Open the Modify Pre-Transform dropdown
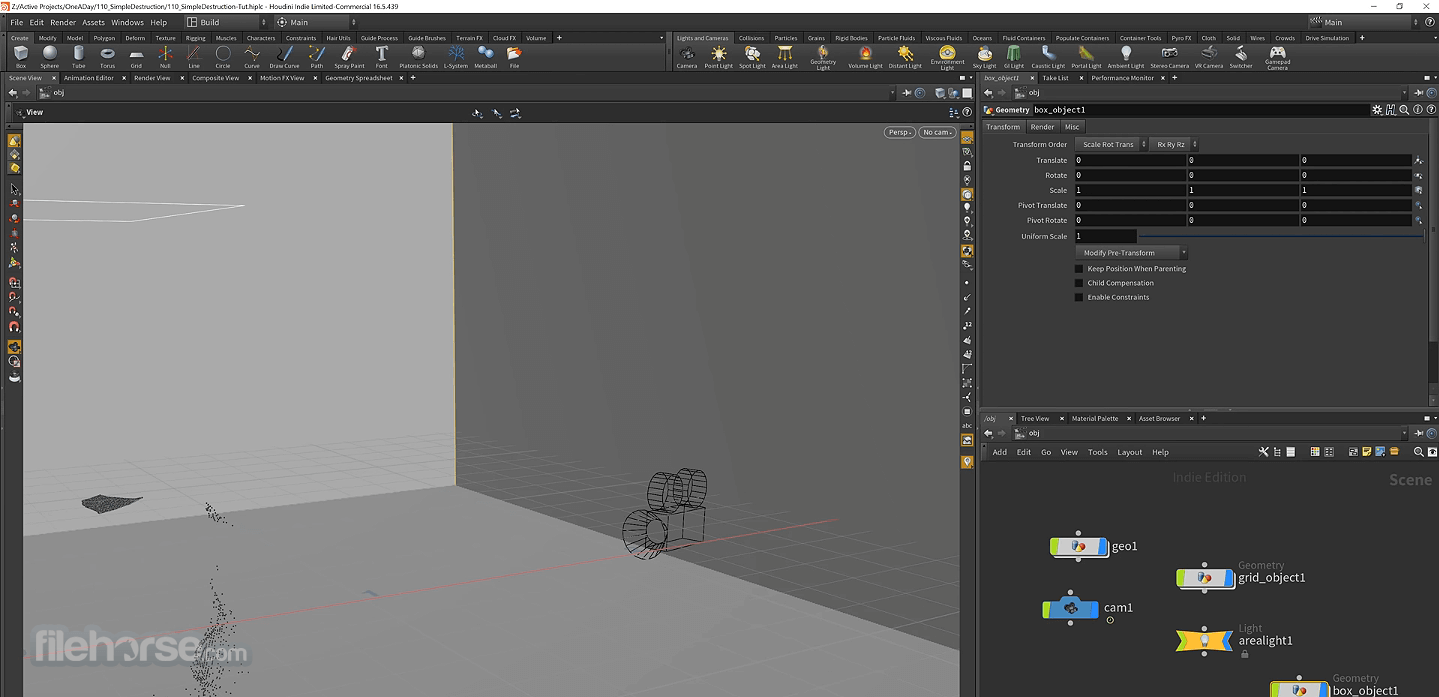The width and height of the screenshot is (1439, 697). (x=1131, y=253)
